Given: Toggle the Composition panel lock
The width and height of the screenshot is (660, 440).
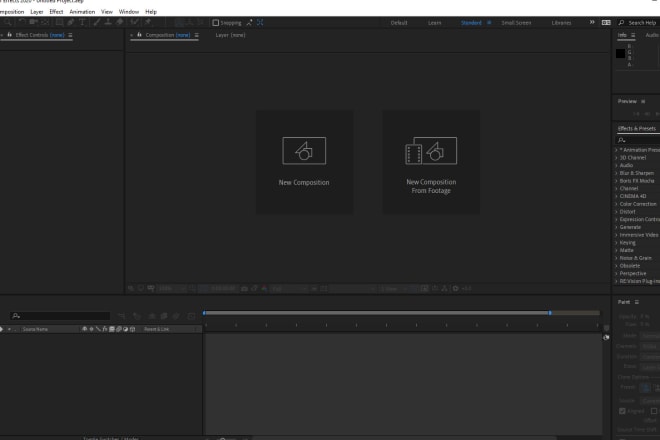Looking at the screenshot, I should click(139, 35).
